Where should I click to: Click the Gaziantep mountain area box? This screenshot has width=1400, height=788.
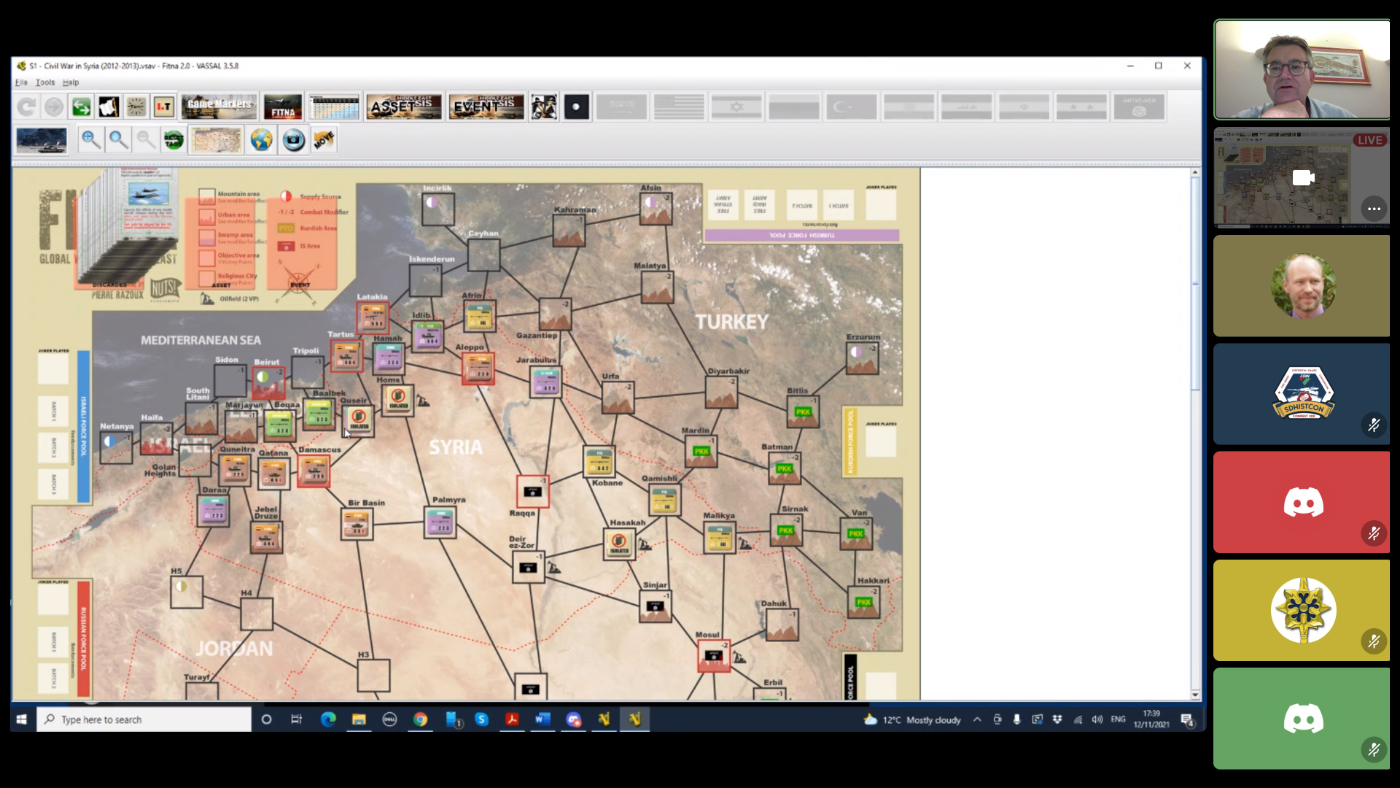[x=555, y=314]
